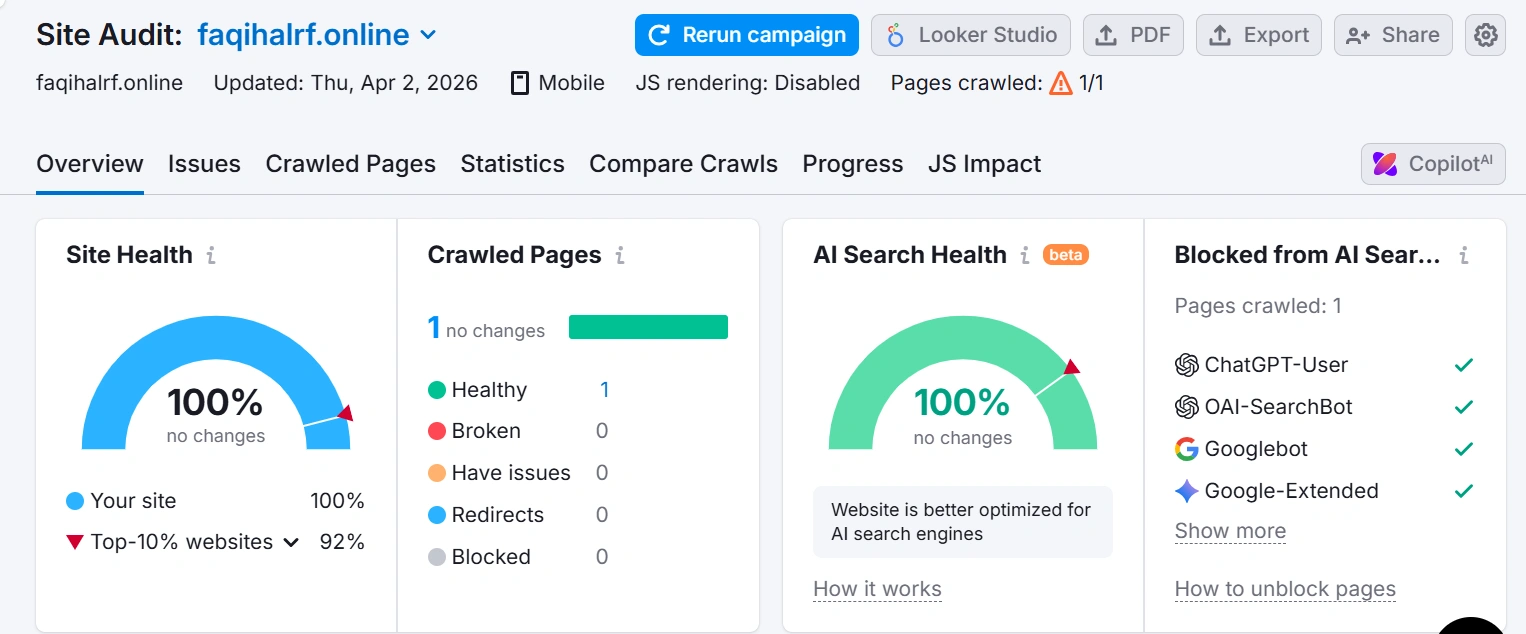
Task: Click the mobile device icon in the header
Action: 519,83
